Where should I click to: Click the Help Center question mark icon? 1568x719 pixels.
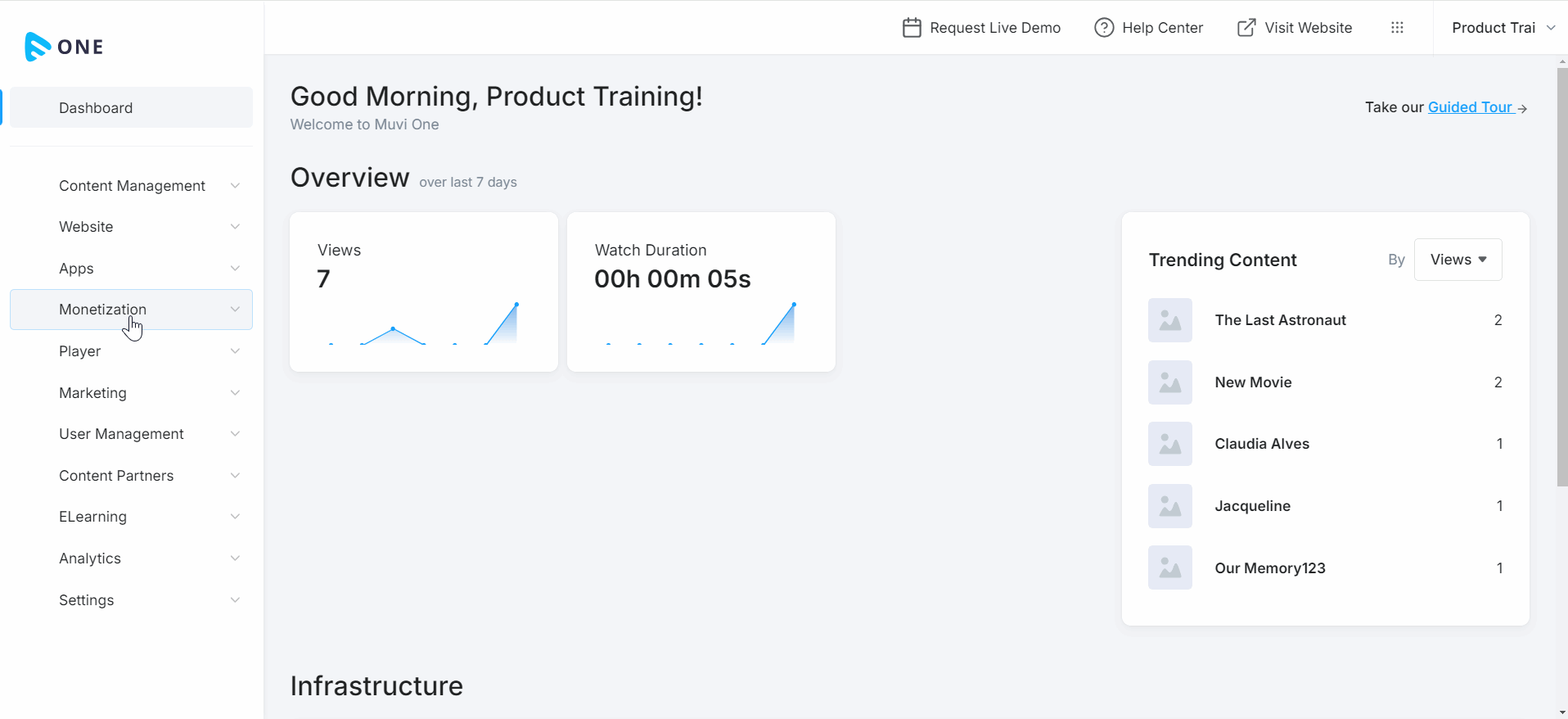[x=1104, y=28]
